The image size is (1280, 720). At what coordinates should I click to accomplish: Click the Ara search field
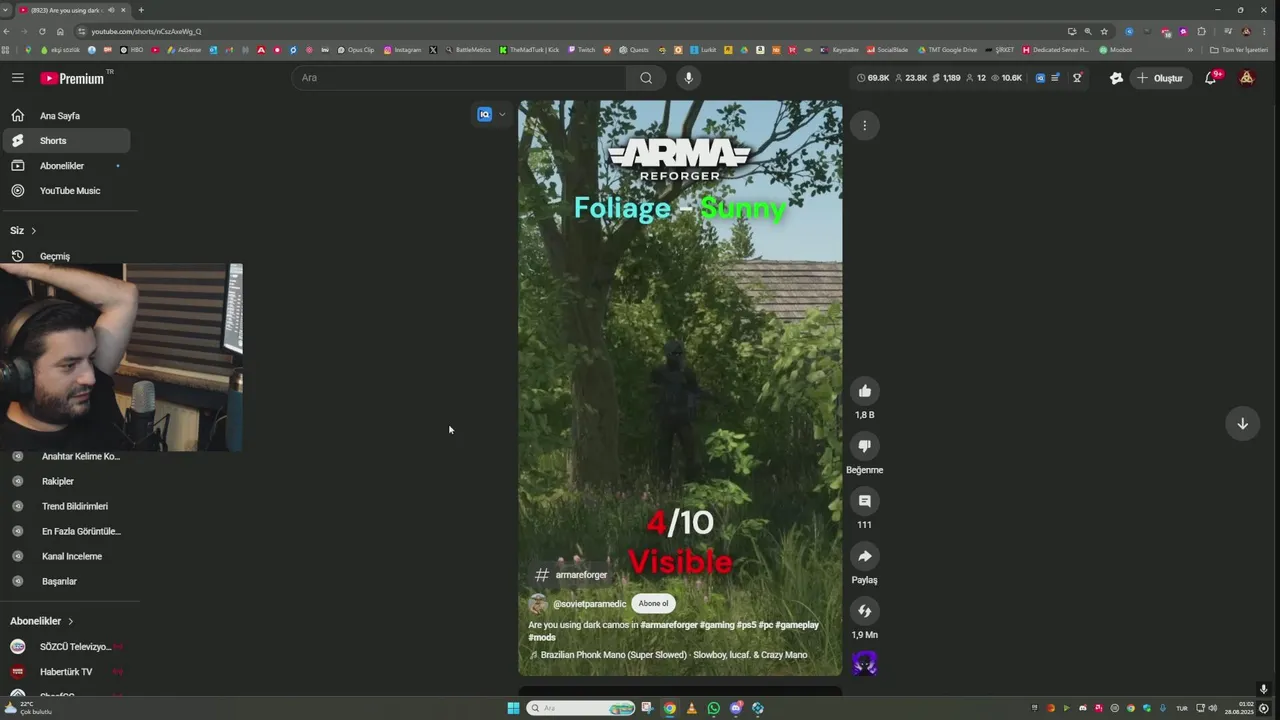[460, 78]
